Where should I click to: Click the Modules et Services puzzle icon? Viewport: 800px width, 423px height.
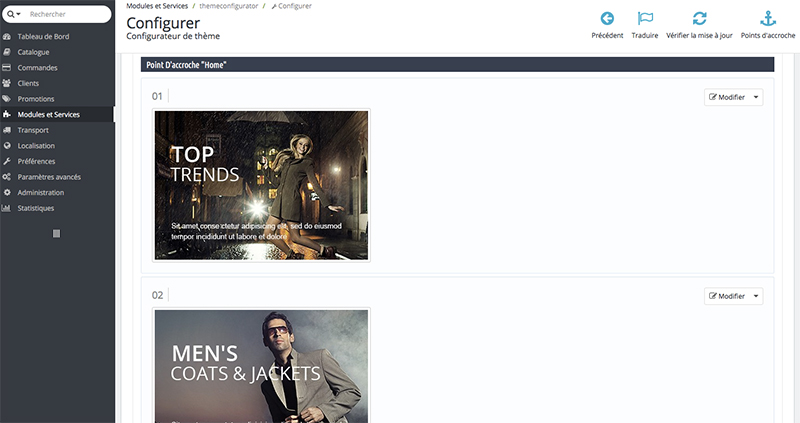pos(7,114)
